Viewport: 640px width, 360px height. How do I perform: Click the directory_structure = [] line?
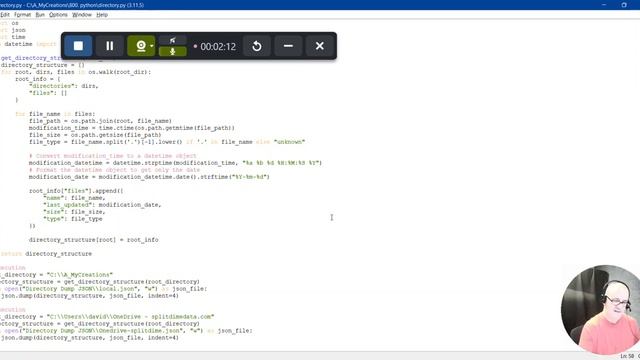(42, 65)
